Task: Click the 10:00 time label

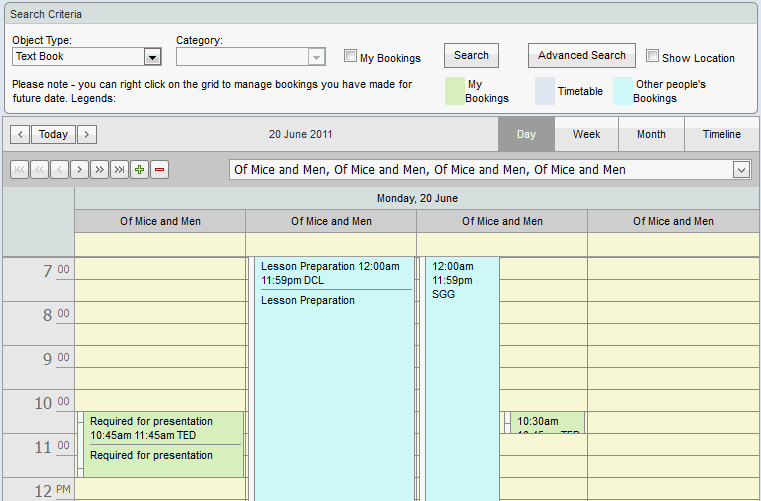Action: point(52,403)
